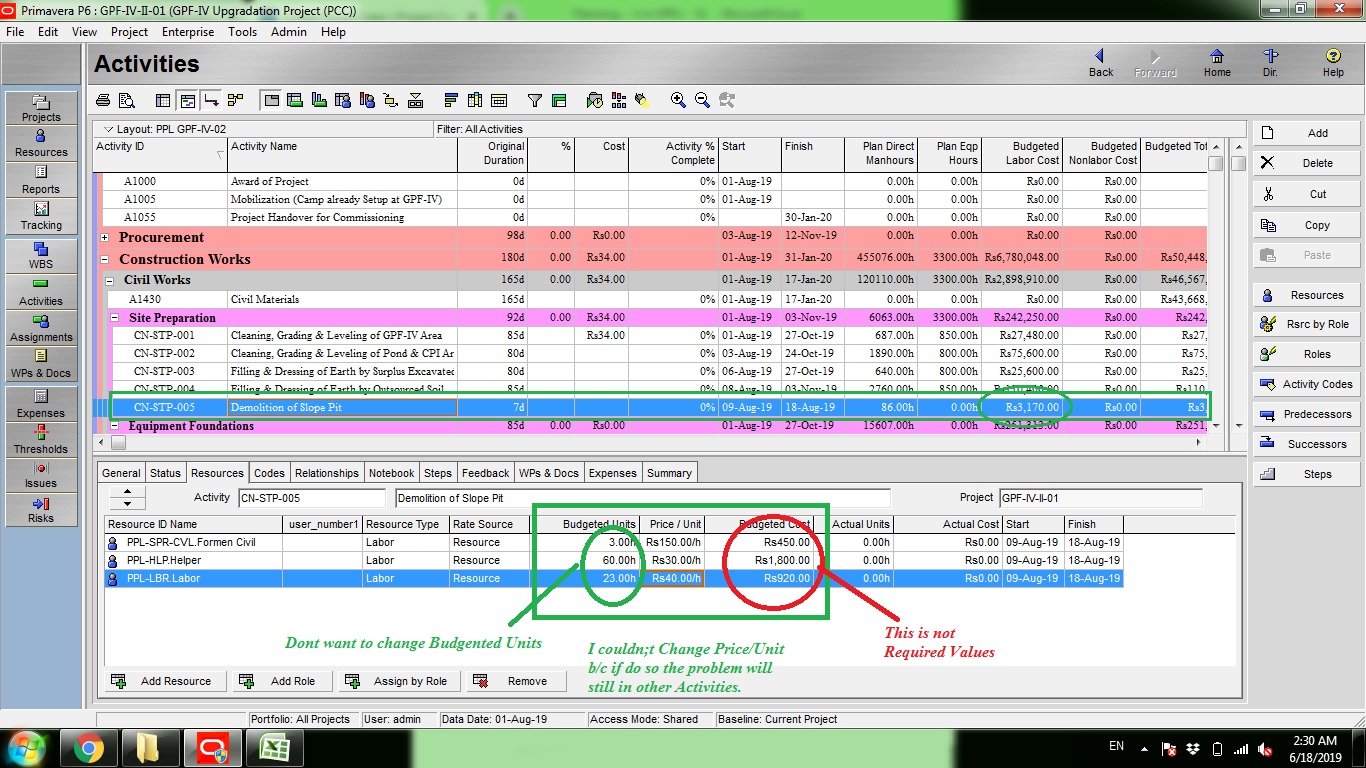Open Reports in the left sidebar
1366x768 pixels.
point(41,180)
